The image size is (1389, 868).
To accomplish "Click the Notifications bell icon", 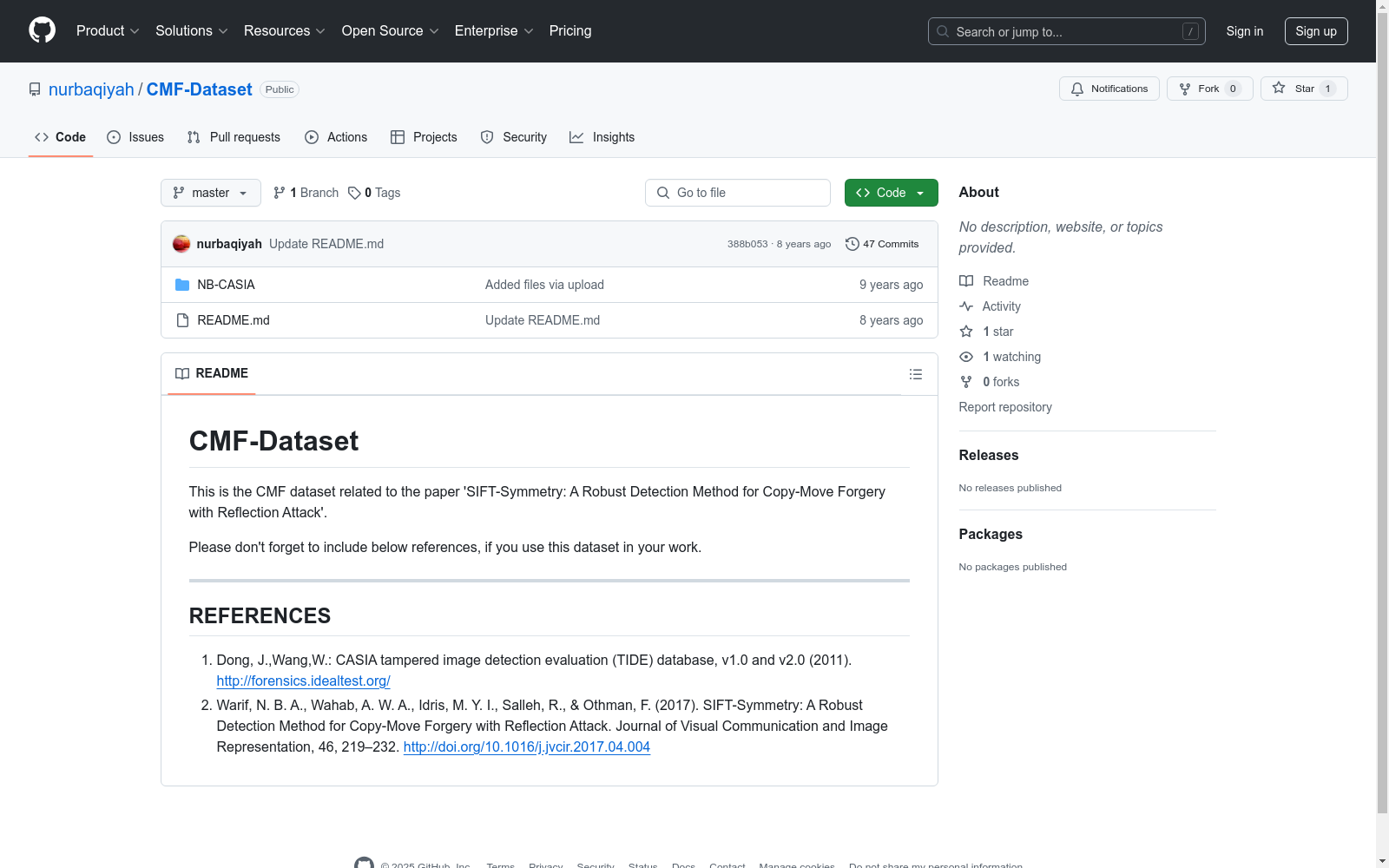I will 1077,89.
